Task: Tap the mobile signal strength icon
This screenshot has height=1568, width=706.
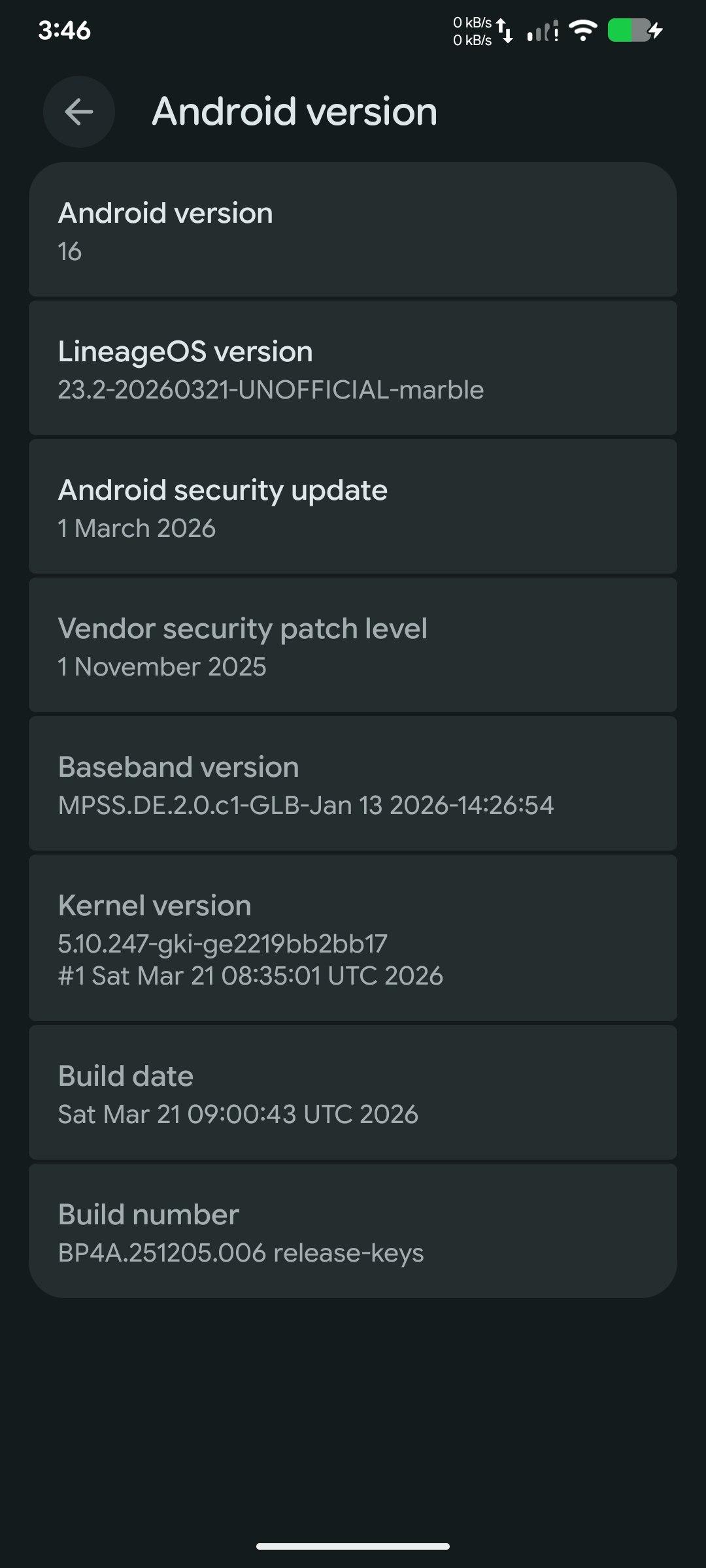Action: point(542,31)
